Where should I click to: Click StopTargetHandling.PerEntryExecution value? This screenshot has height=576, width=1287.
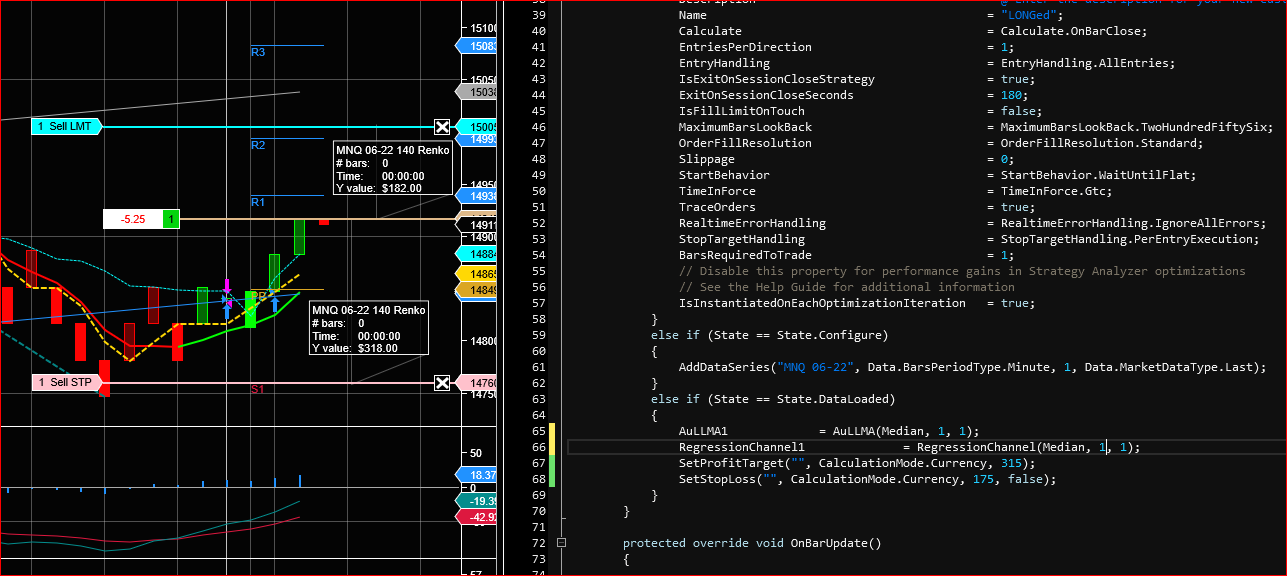point(1127,239)
